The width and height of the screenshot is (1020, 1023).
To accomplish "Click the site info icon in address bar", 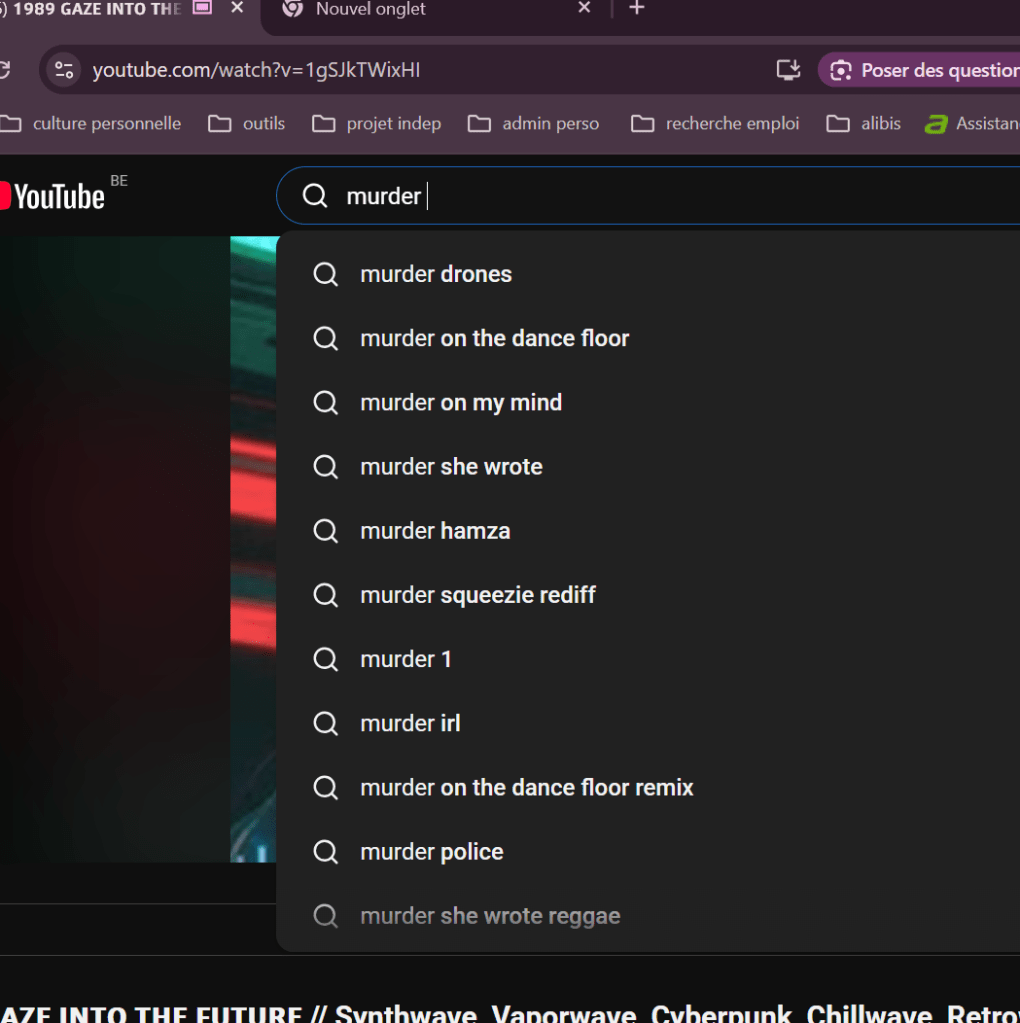I will point(64,70).
